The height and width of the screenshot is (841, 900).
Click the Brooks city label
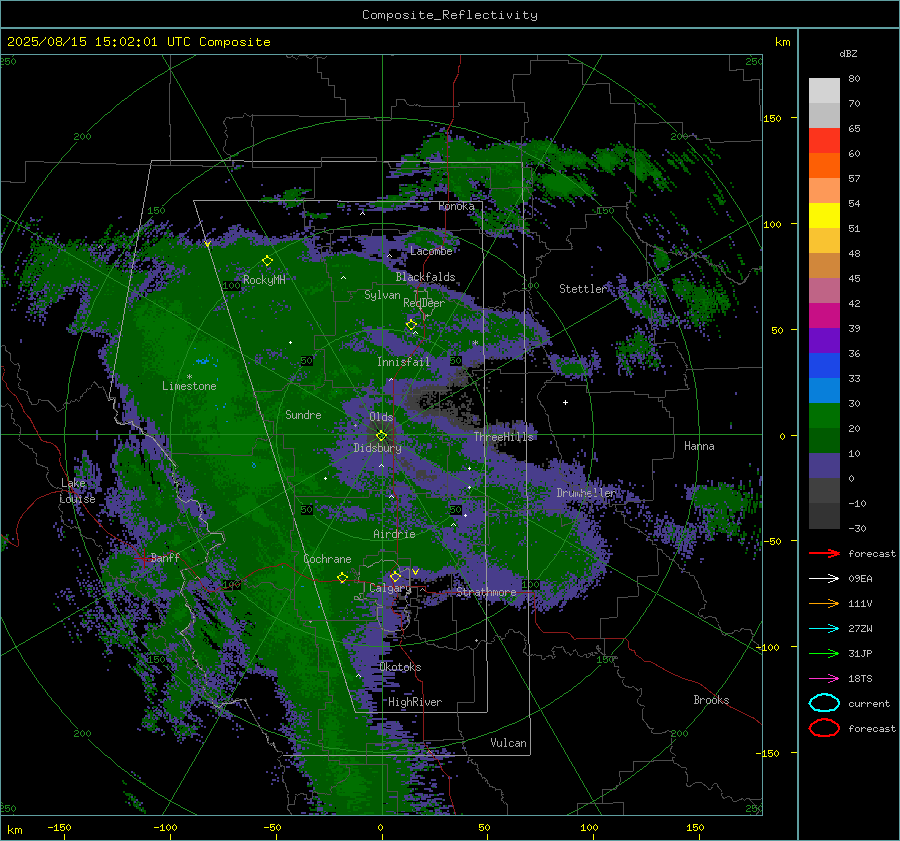[x=711, y=700]
